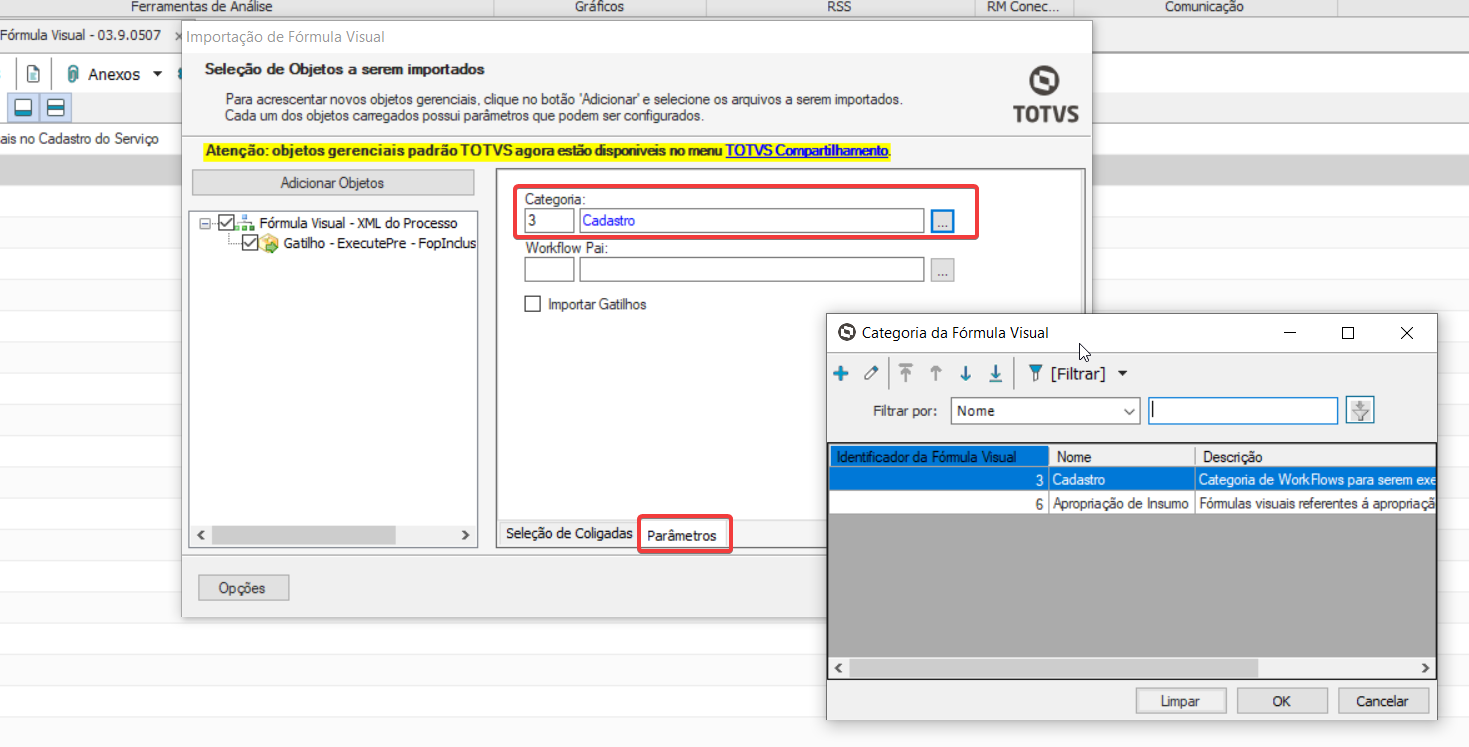Click the Workflow Pai description field

click(751, 269)
